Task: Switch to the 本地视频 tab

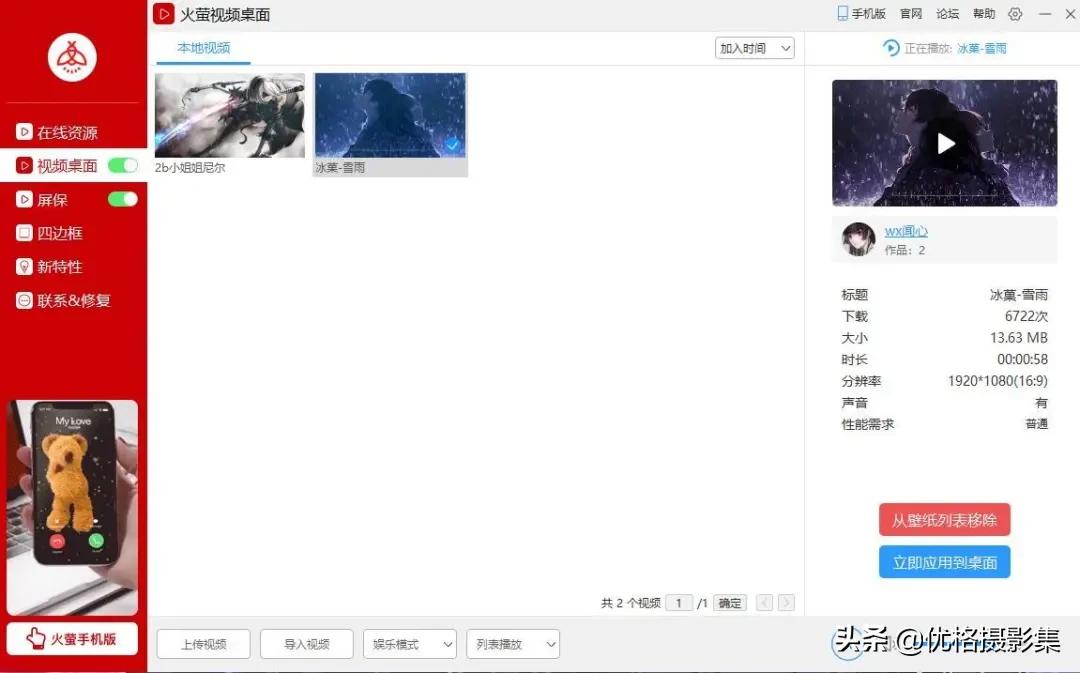Action: tap(202, 47)
